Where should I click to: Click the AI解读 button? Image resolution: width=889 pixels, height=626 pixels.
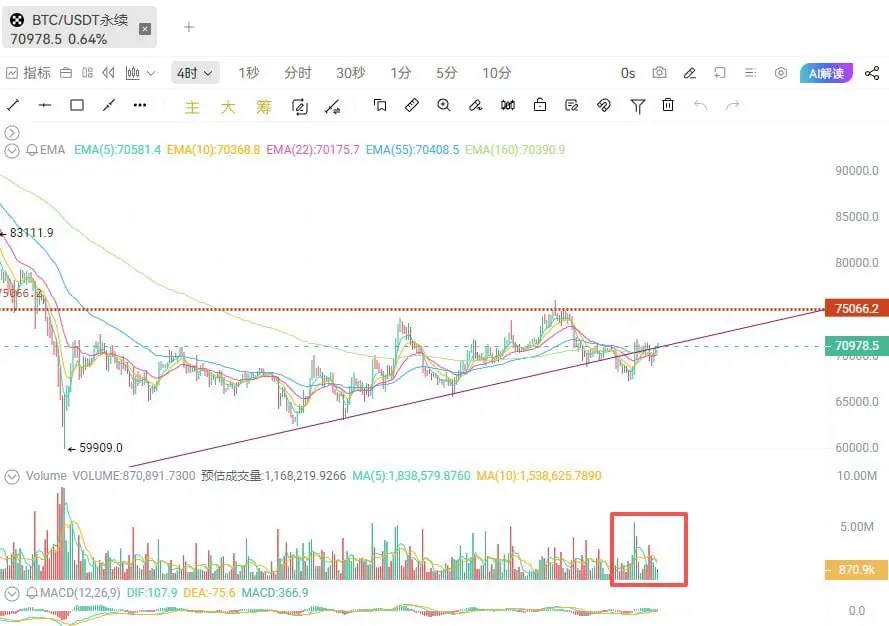point(826,73)
